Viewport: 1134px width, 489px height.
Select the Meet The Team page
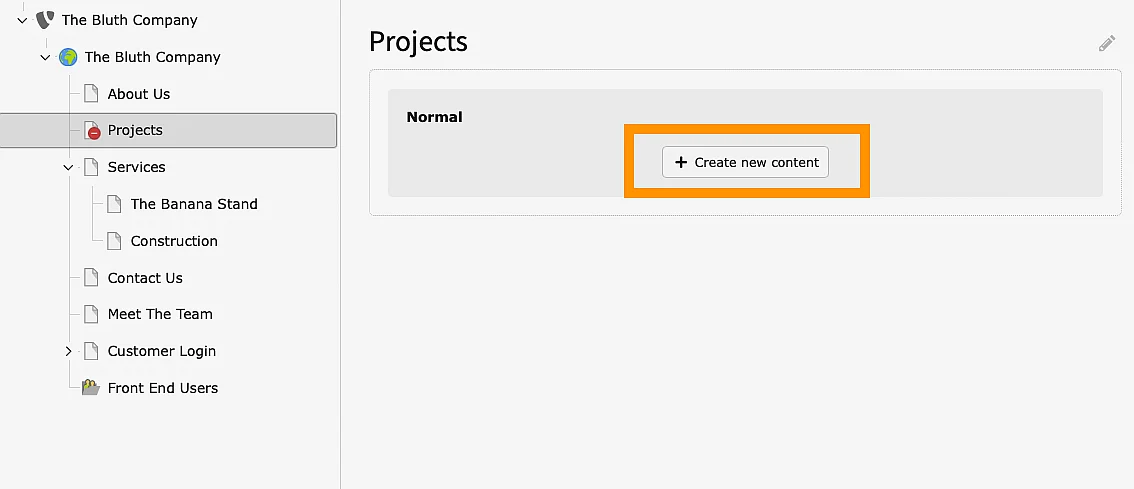160,314
